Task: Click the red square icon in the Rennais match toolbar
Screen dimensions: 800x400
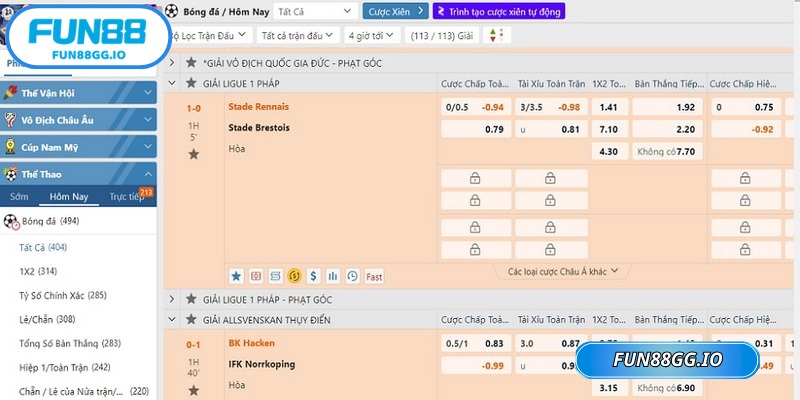Action: coord(256,276)
